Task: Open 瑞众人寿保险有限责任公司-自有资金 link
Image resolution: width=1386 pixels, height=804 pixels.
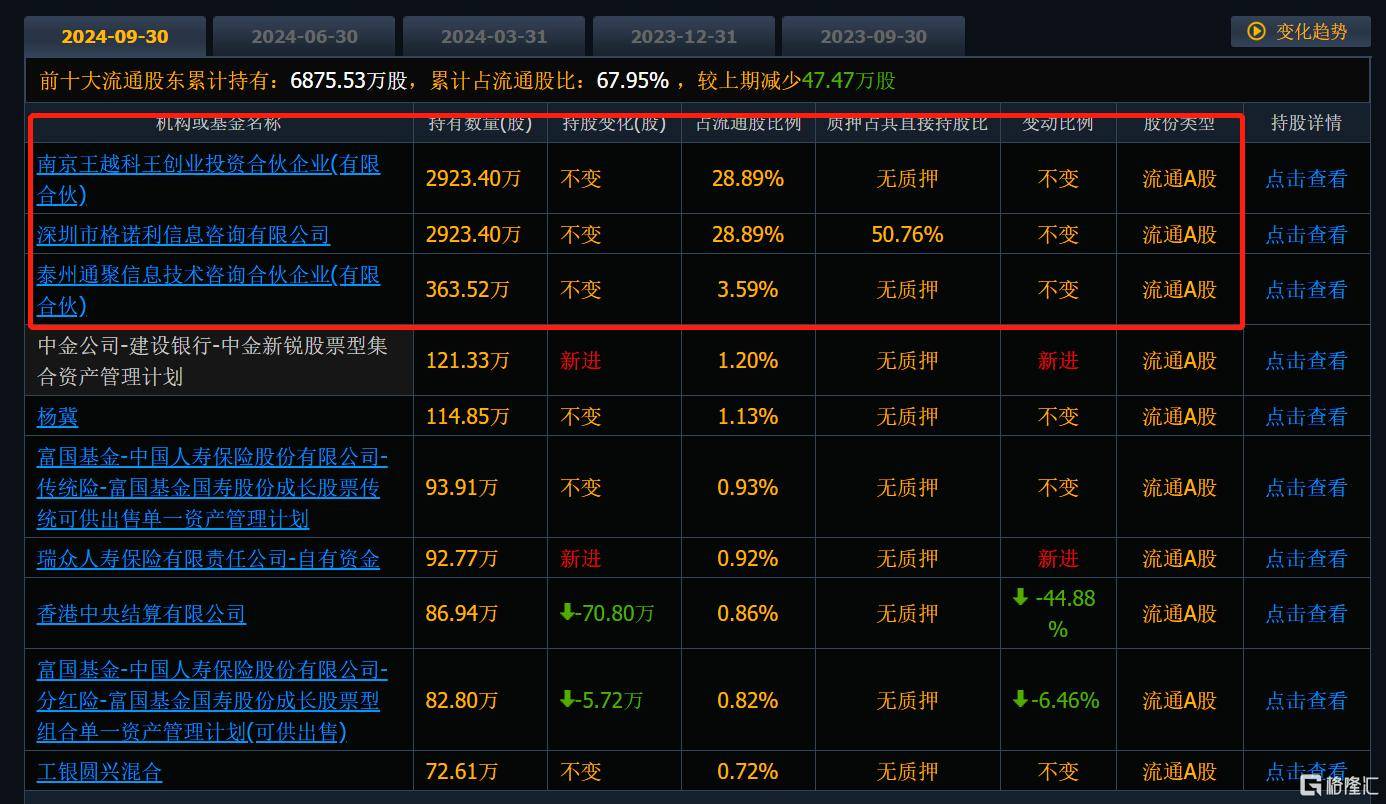Action: click(208, 558)
